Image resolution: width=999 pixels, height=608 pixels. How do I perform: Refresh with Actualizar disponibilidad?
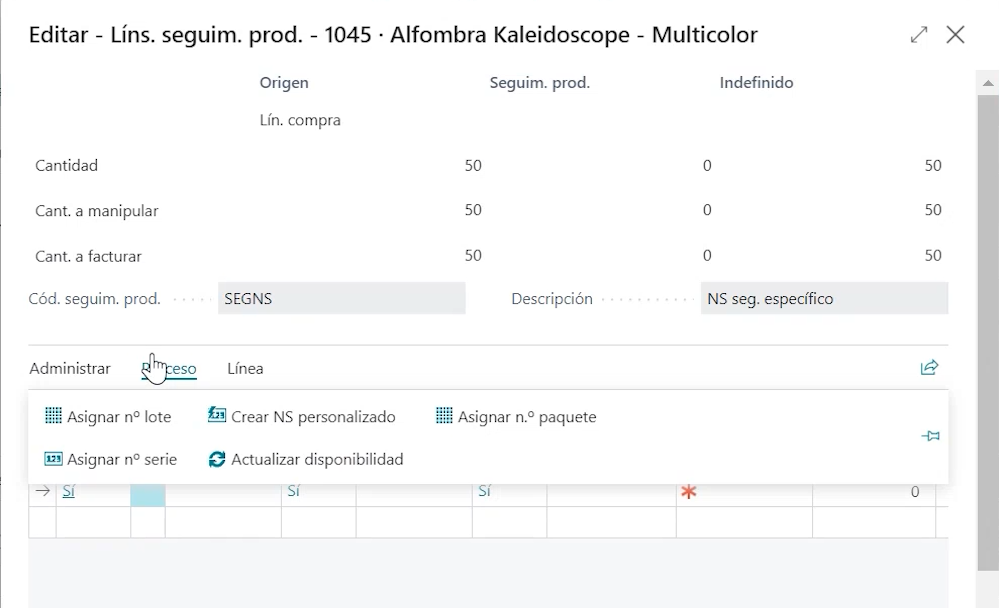point(306,460)
